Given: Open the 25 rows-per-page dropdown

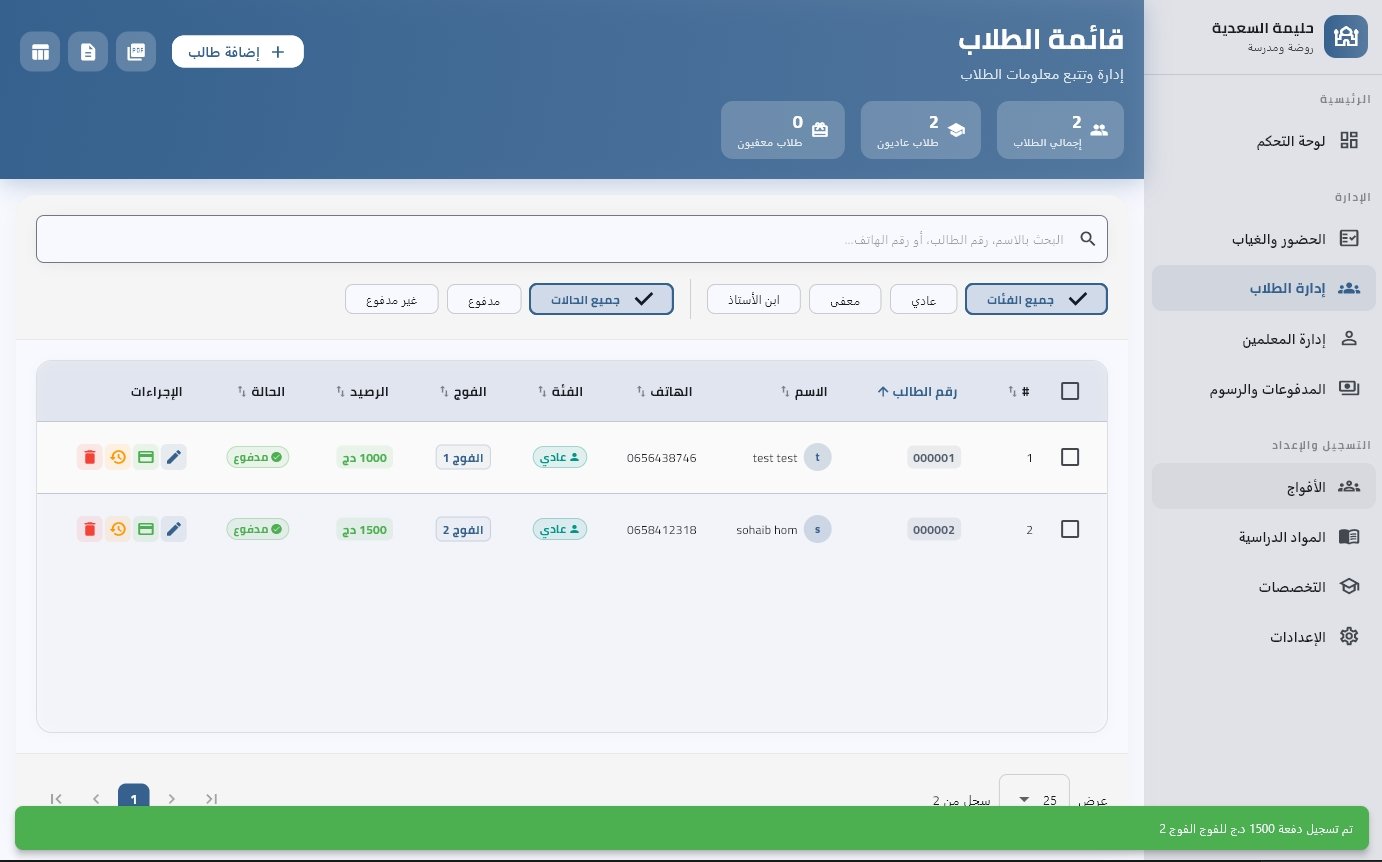Looking at the screenshot, I should [x=1034, y=799].
